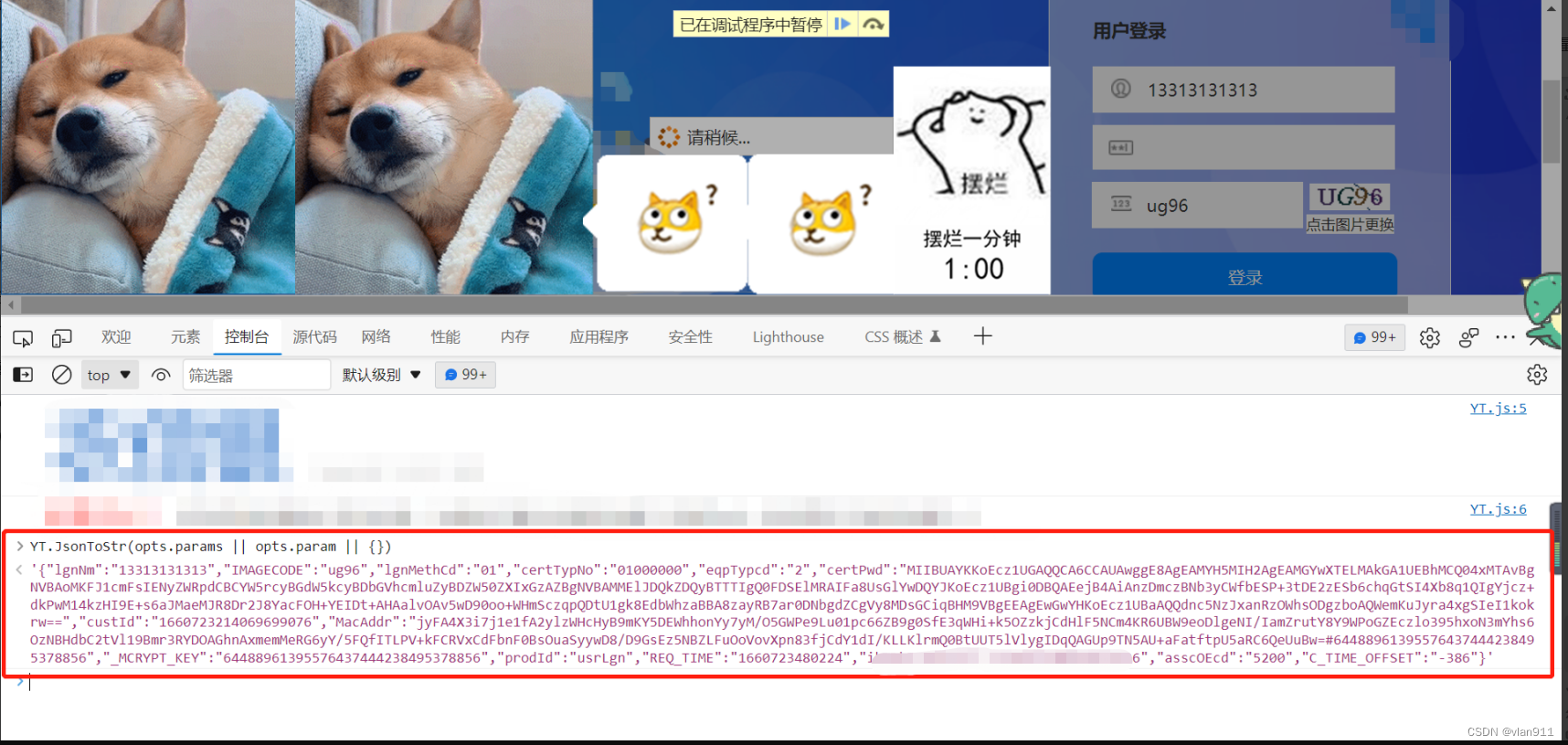Open the 性能 tab
This screenshot has height=745, width=1568.
pyautogui.click(x=446, y=337)
